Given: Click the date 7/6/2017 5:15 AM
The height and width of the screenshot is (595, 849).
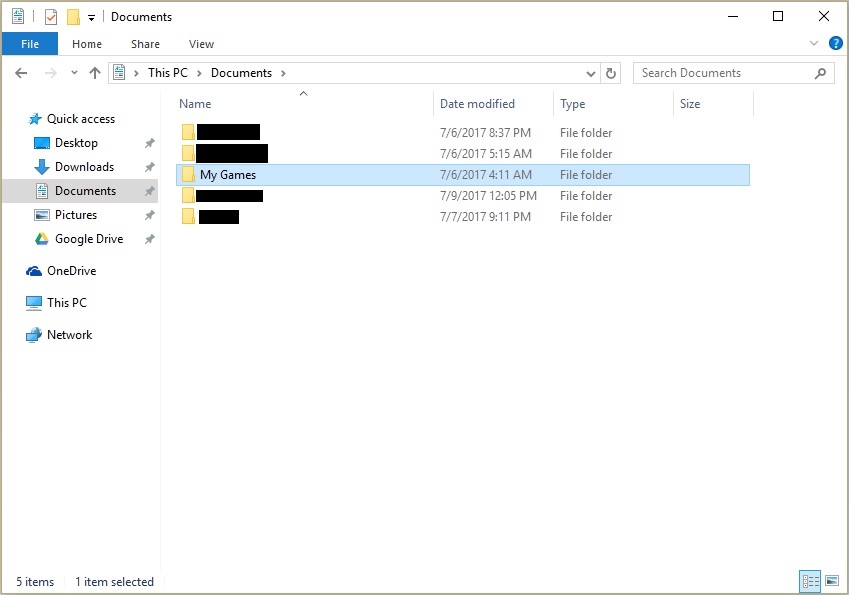Looking at the screenshot, I should click(486, 154).
